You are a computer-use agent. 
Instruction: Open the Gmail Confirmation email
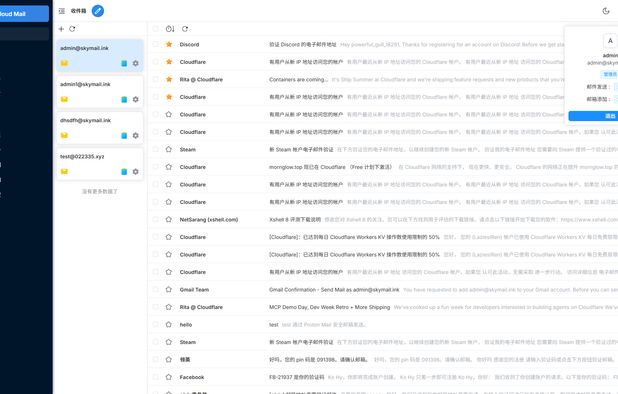point(383,290)
